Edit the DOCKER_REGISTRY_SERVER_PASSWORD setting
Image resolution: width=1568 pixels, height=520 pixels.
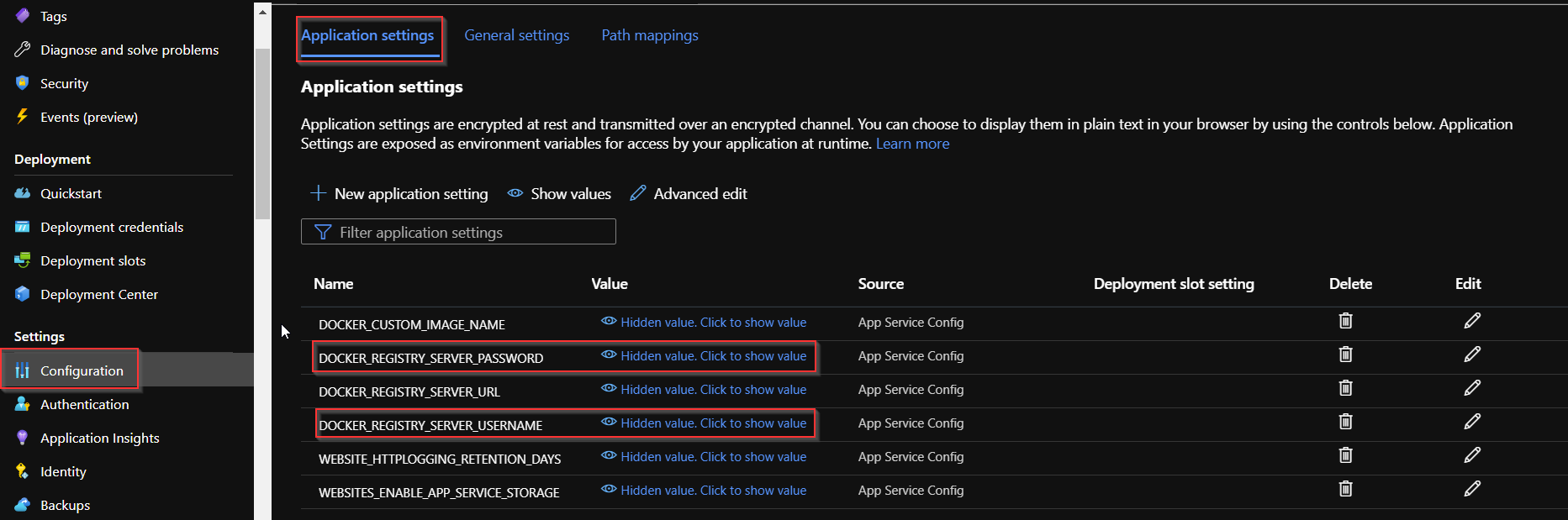tap(1471, 355)
